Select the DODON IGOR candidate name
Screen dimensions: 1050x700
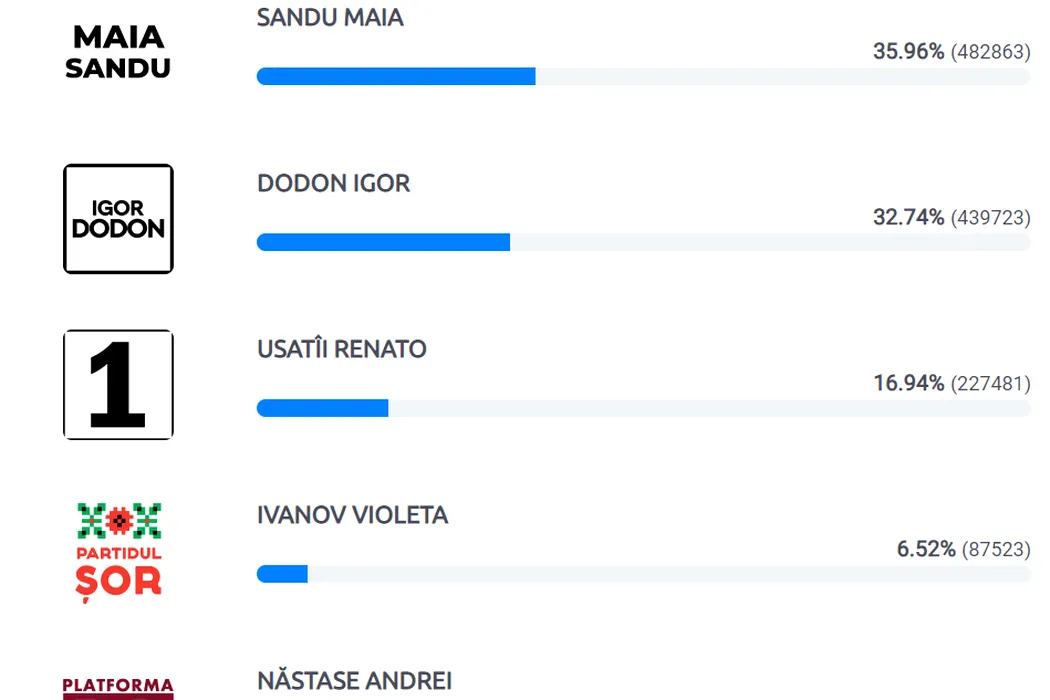333,183
